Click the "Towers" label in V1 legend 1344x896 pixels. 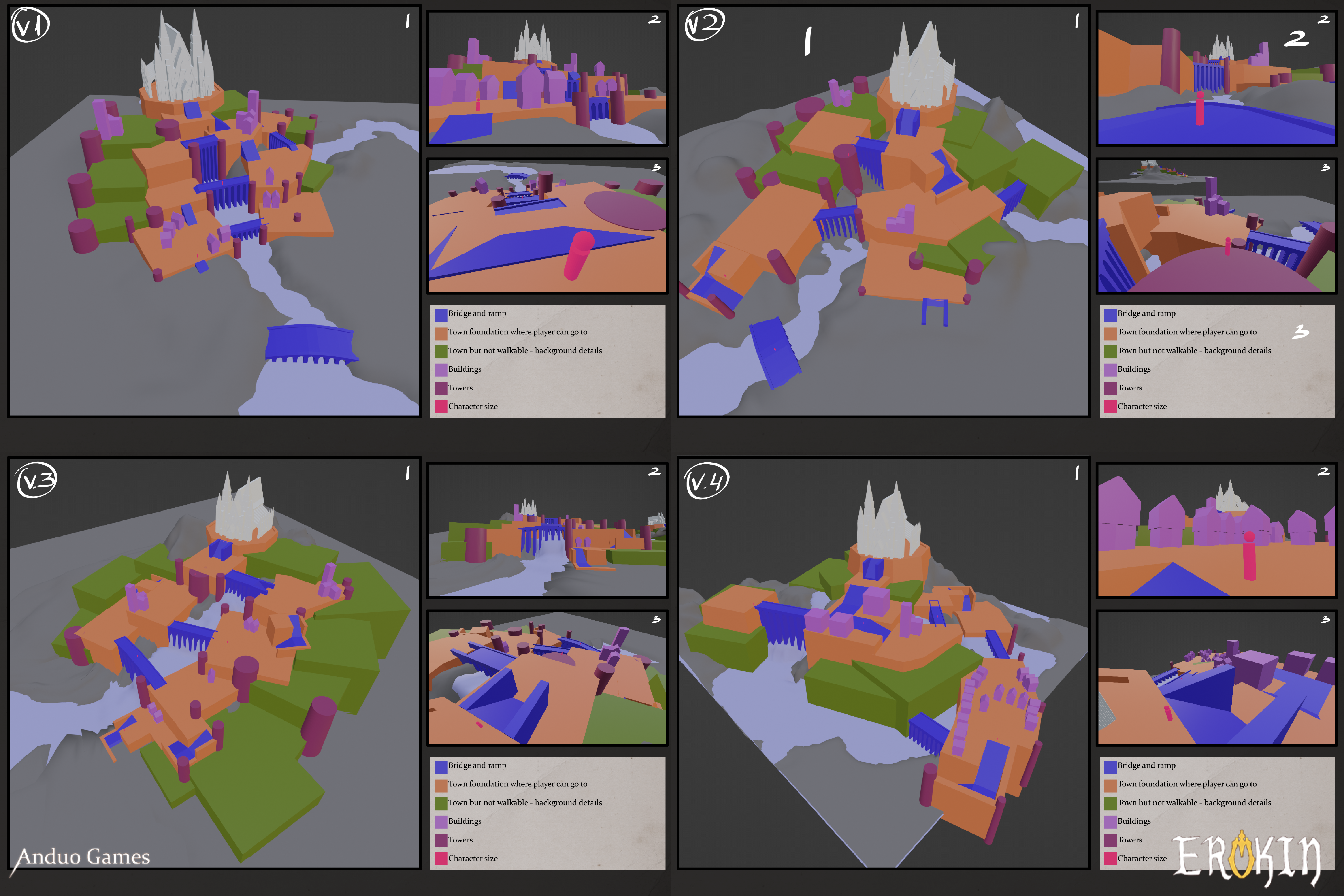tap(461, 388)
